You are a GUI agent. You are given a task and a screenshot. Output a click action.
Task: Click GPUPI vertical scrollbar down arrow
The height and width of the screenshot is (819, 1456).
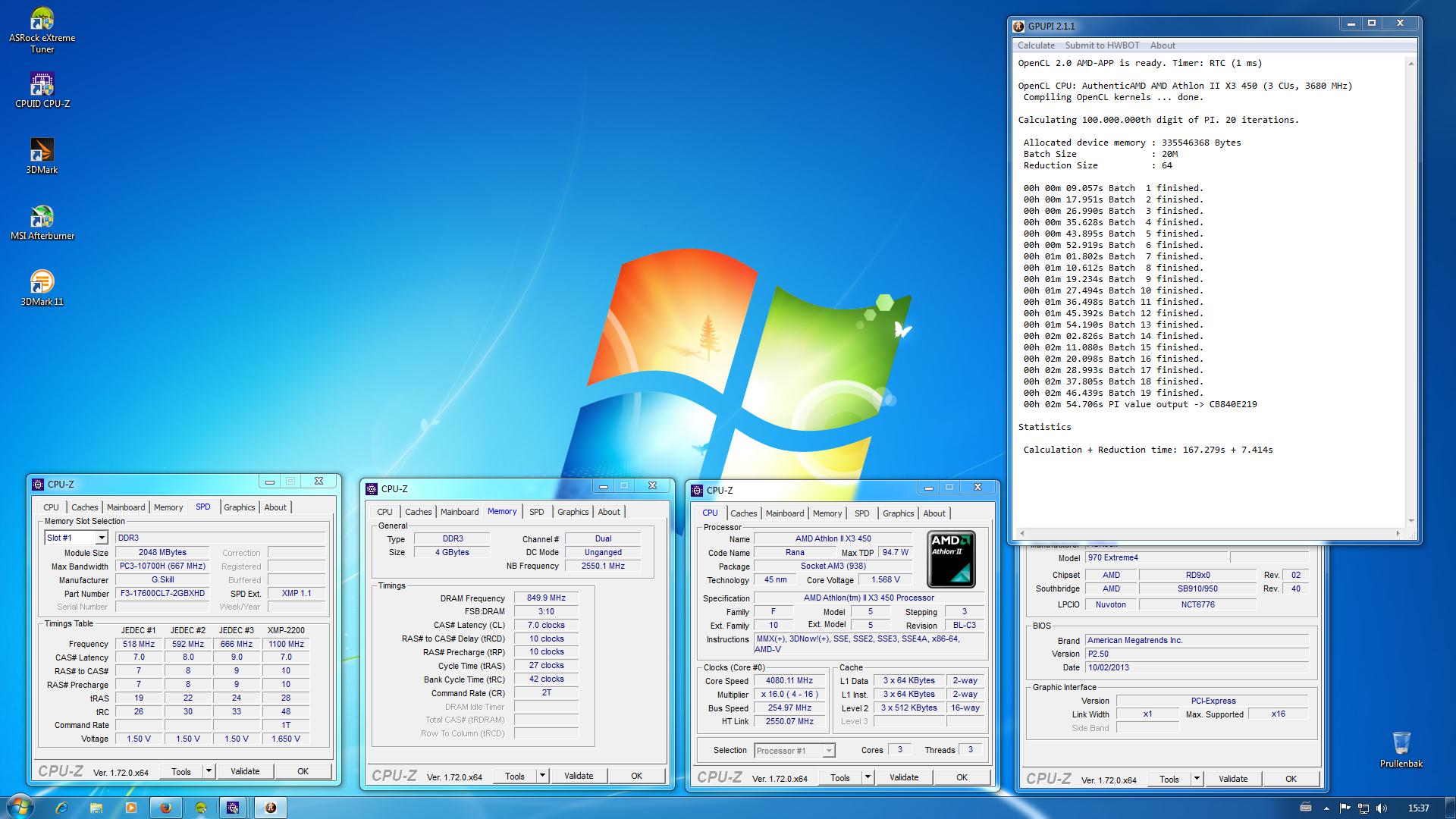coord(1411,521)
